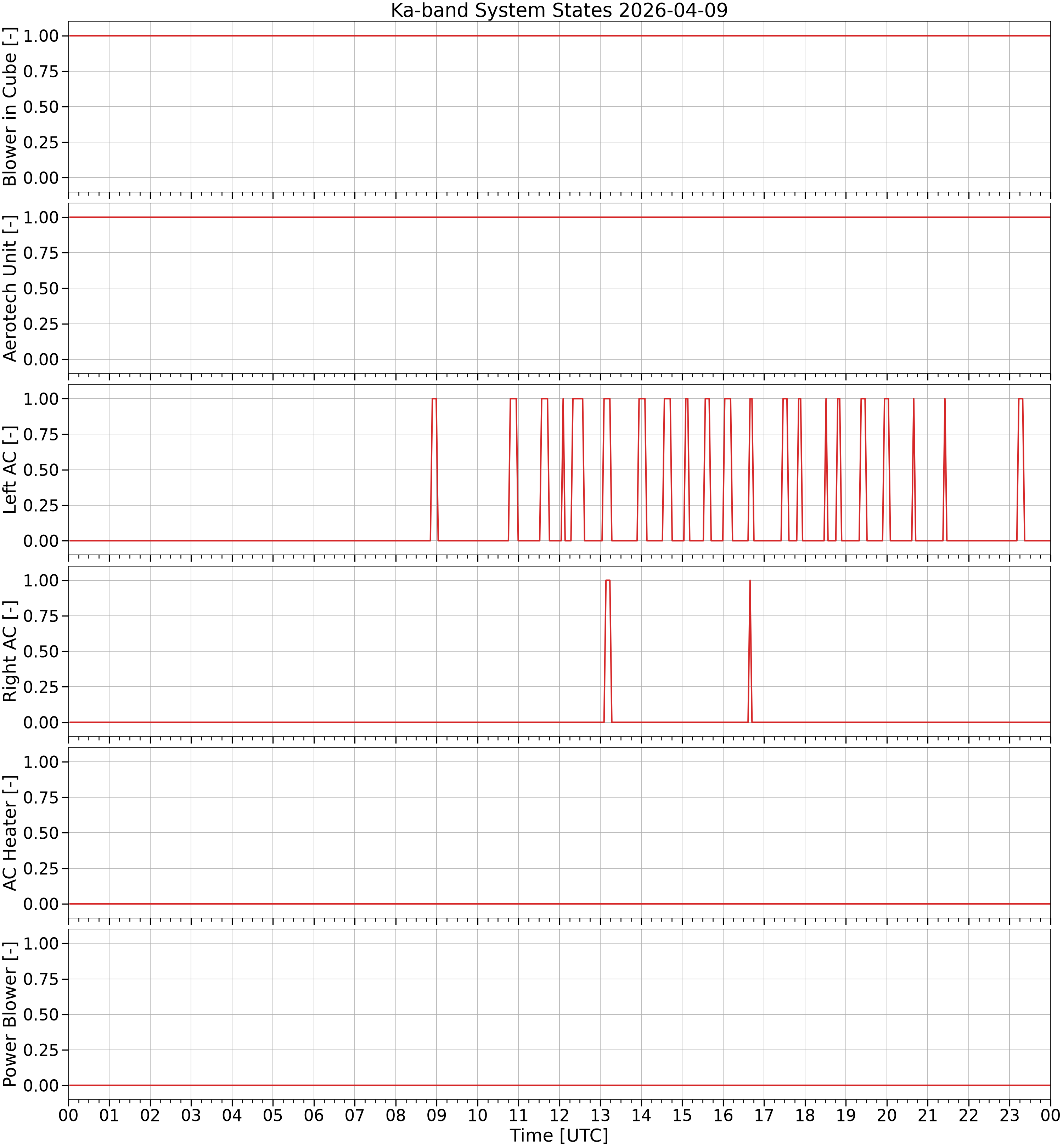Click the Aerotech Unit y-axis label
Image resolution: width=1063 pixels, height=1148 pixels.
10,288
